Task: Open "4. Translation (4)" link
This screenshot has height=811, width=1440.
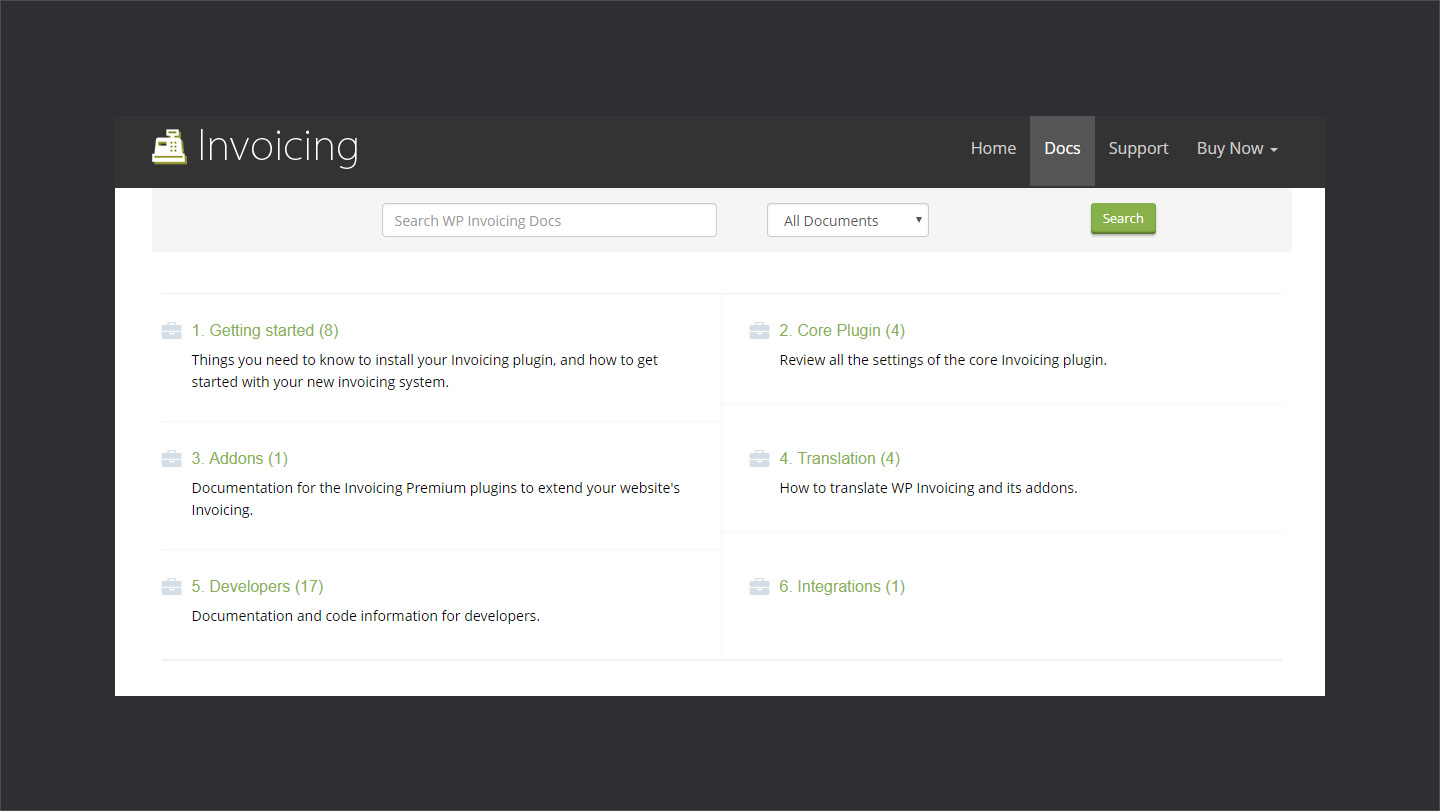Action: coord(840,459)
